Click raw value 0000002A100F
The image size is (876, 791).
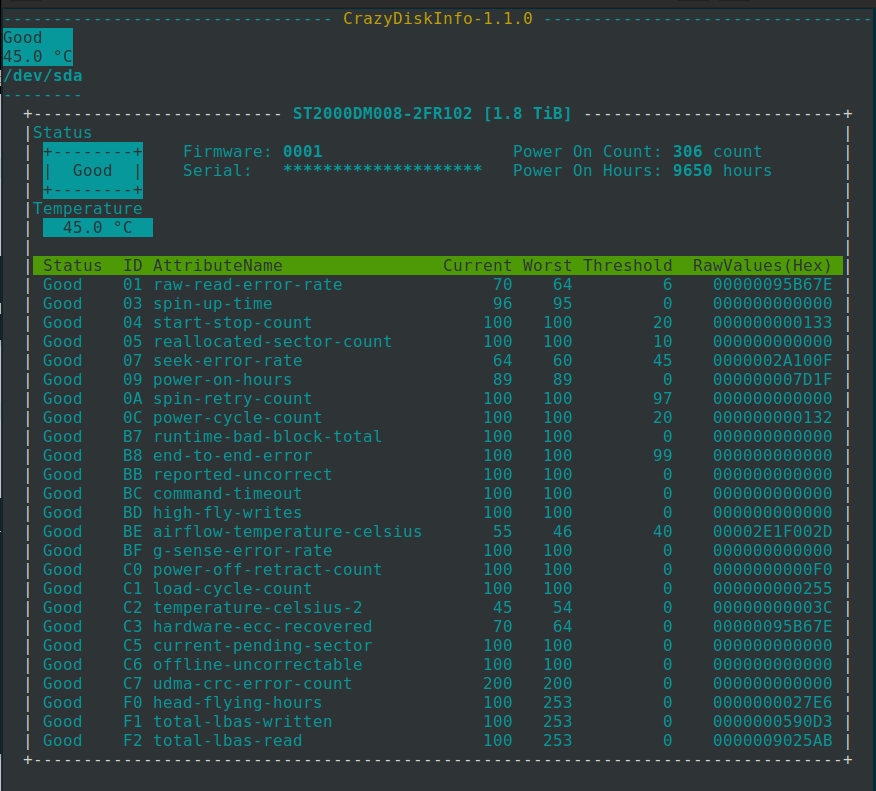point(772,360)
